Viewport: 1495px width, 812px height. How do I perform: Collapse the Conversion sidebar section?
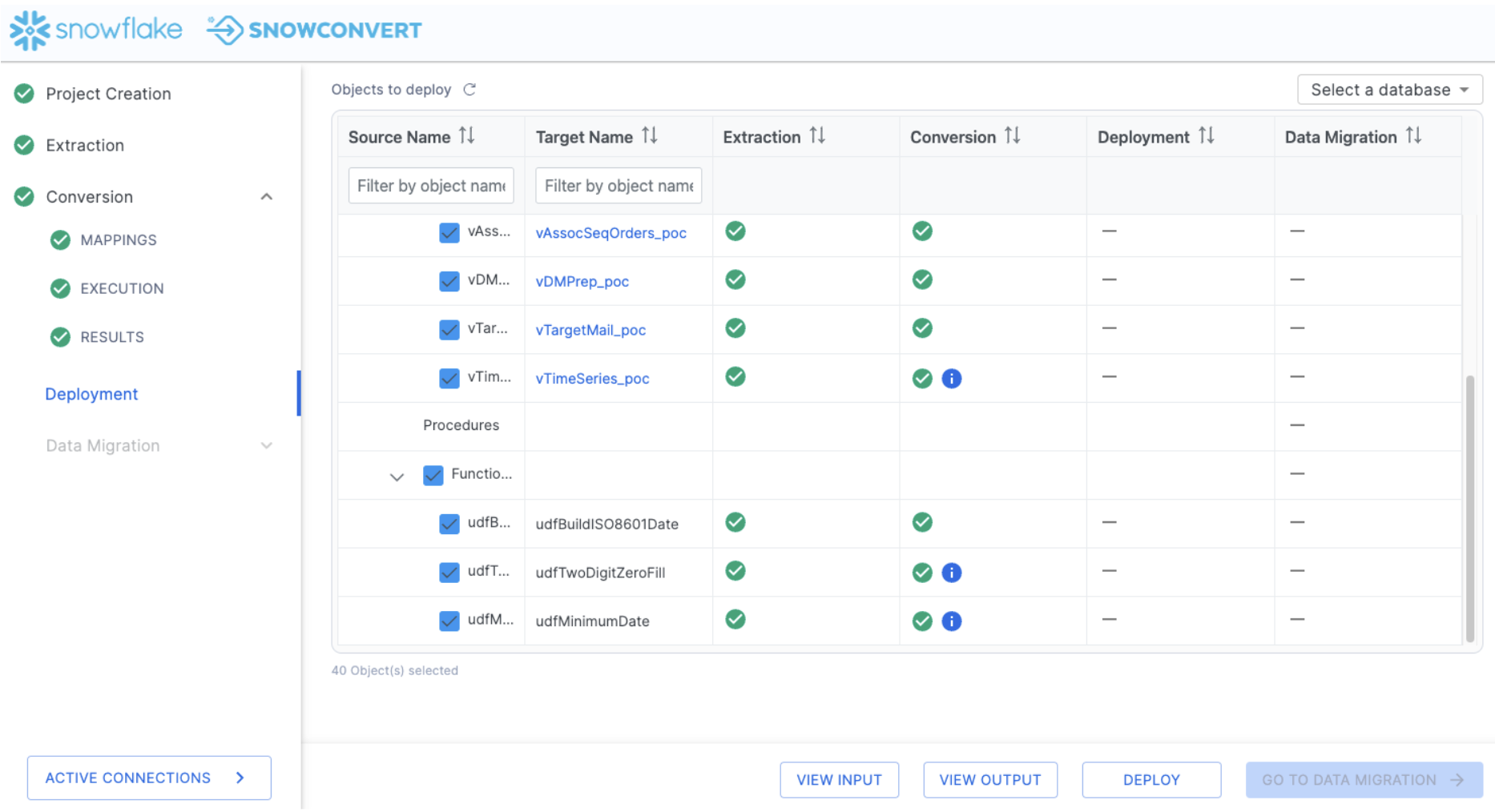[x=267, y=197]
